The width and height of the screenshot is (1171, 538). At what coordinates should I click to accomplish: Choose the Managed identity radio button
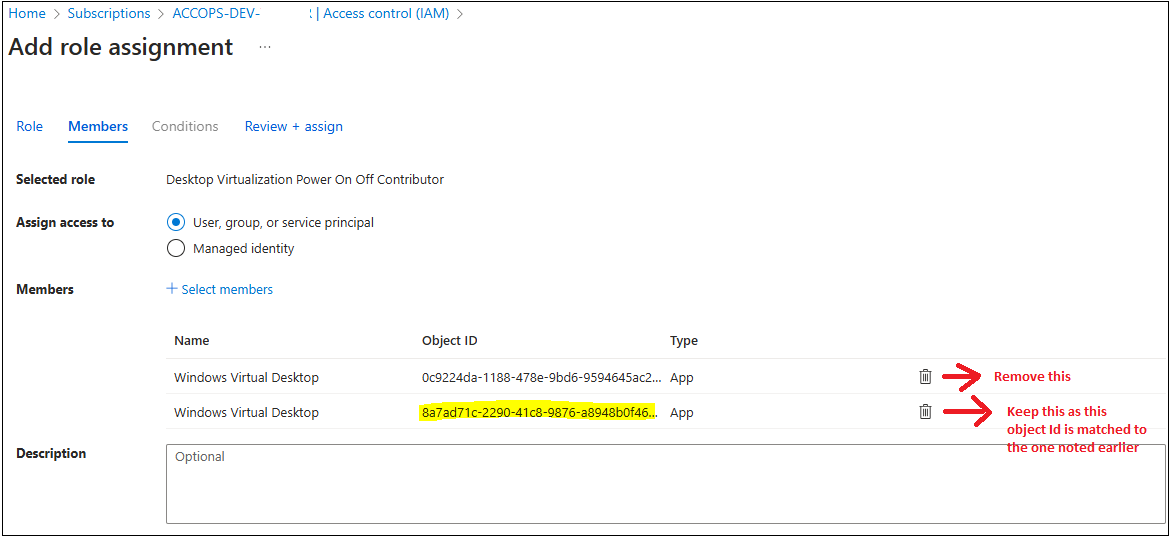coord(176,248)
